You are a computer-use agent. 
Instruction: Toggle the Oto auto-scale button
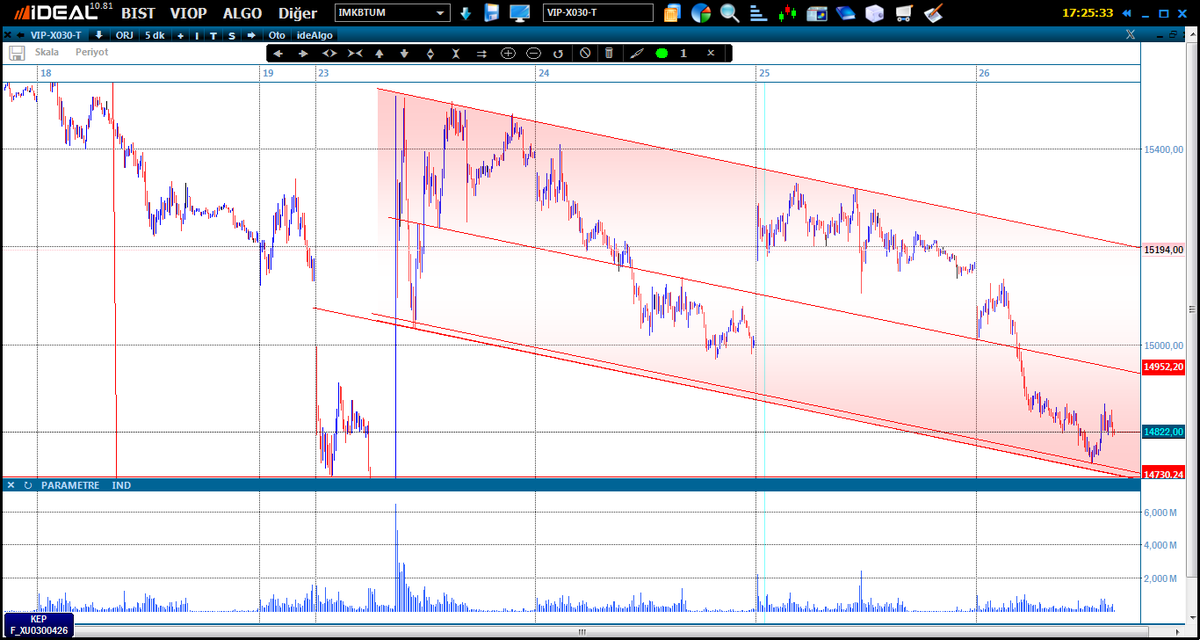277,35
